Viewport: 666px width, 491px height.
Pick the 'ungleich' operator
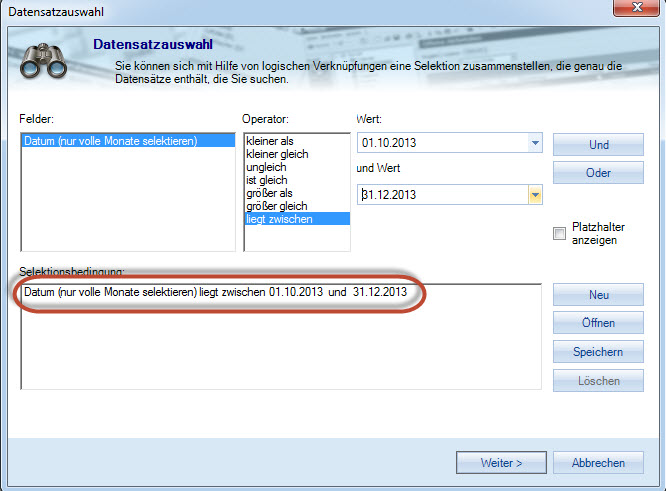(267, 168)
